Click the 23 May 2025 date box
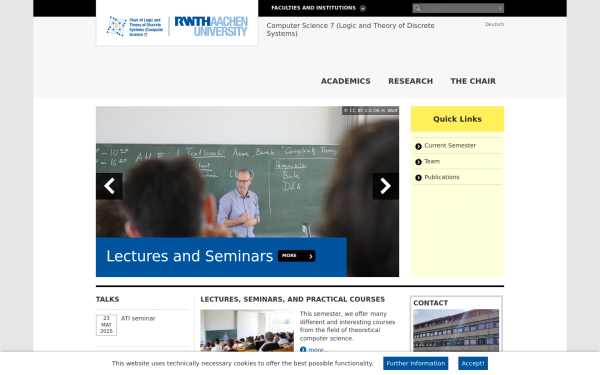The image size is (600, 375). [106, 325]
